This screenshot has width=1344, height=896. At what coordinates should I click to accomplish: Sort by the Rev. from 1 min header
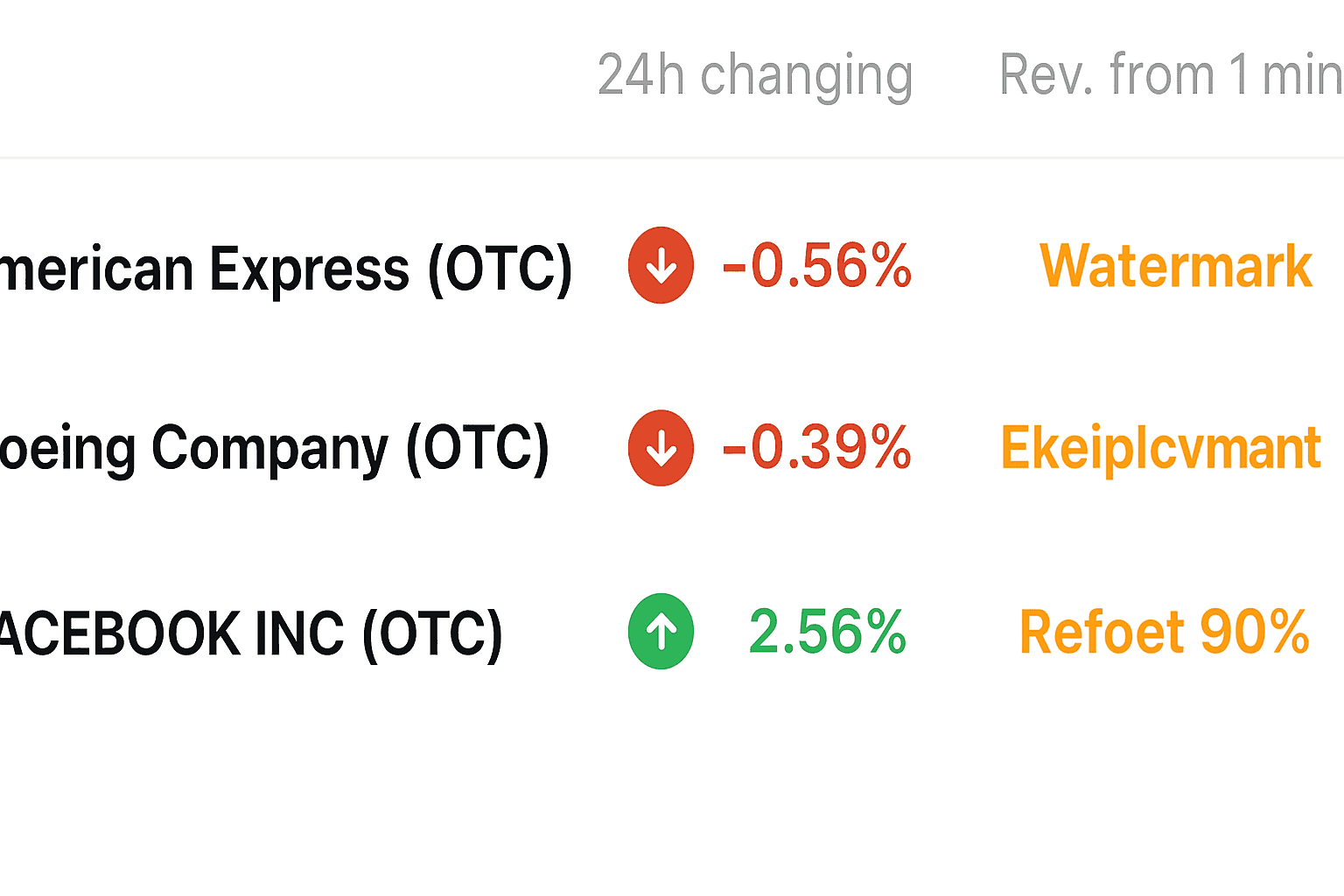click(x=1169, y=75)
